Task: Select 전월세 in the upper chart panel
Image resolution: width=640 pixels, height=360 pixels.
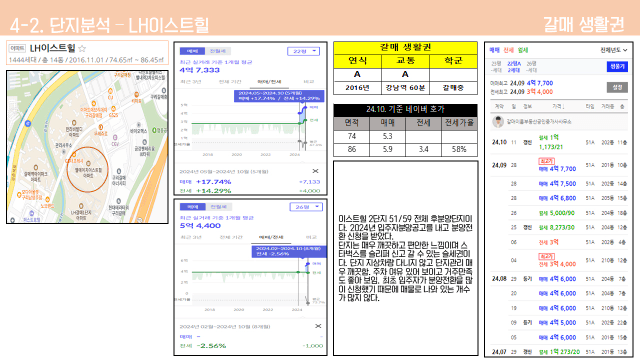Action: [x=218, y=51]
